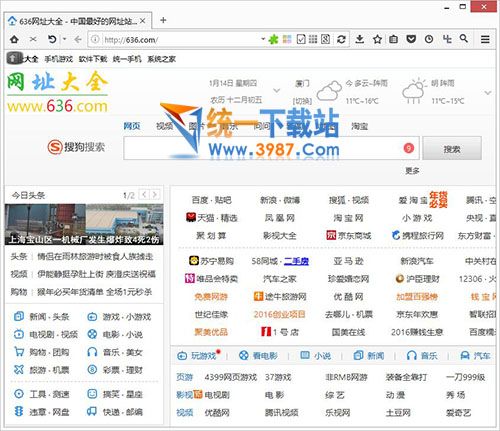Click the dotted grid apps toolbar icon
The width and height of the screenshot is (500, 431).
313,39
